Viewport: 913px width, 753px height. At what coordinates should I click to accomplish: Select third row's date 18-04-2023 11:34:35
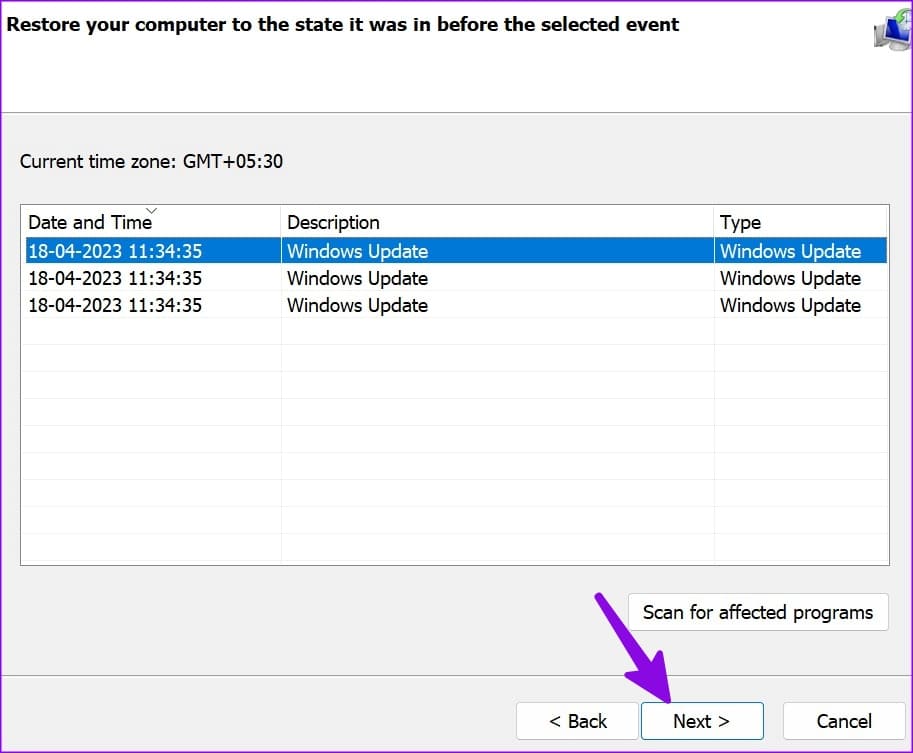coord(115,305)
